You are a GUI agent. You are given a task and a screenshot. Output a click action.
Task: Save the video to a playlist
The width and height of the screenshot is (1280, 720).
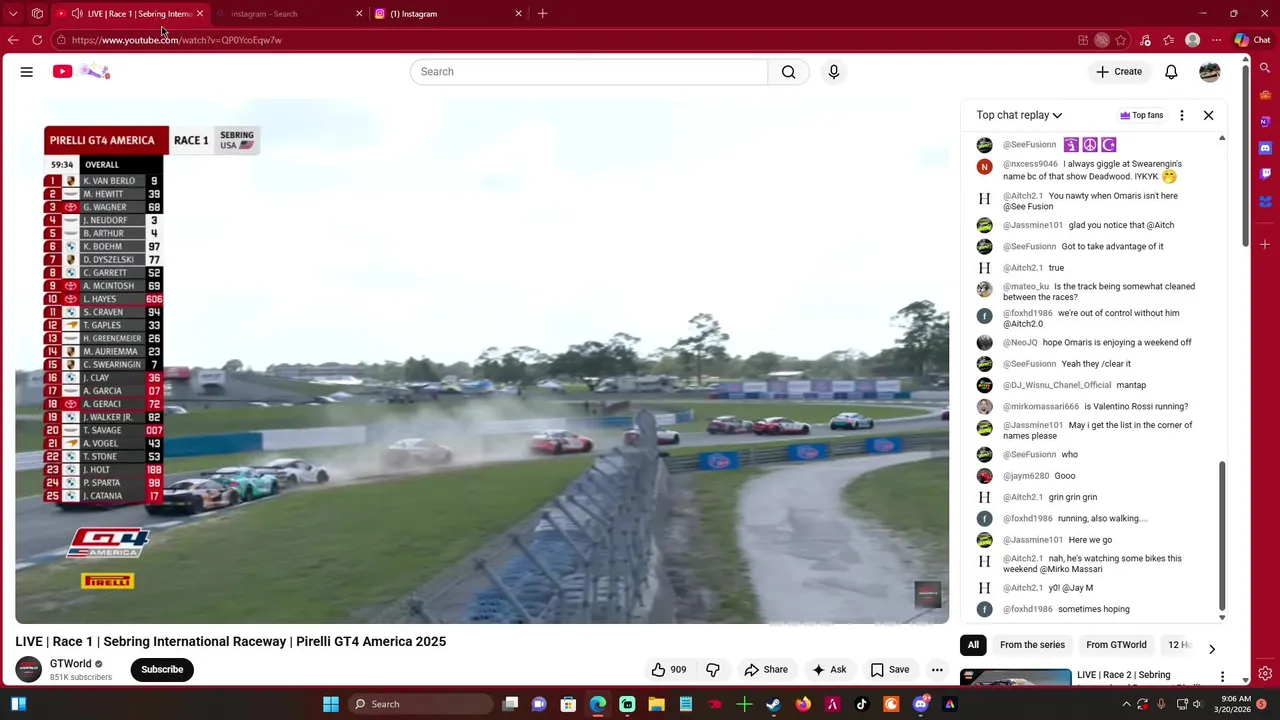[x=889, y=670]
